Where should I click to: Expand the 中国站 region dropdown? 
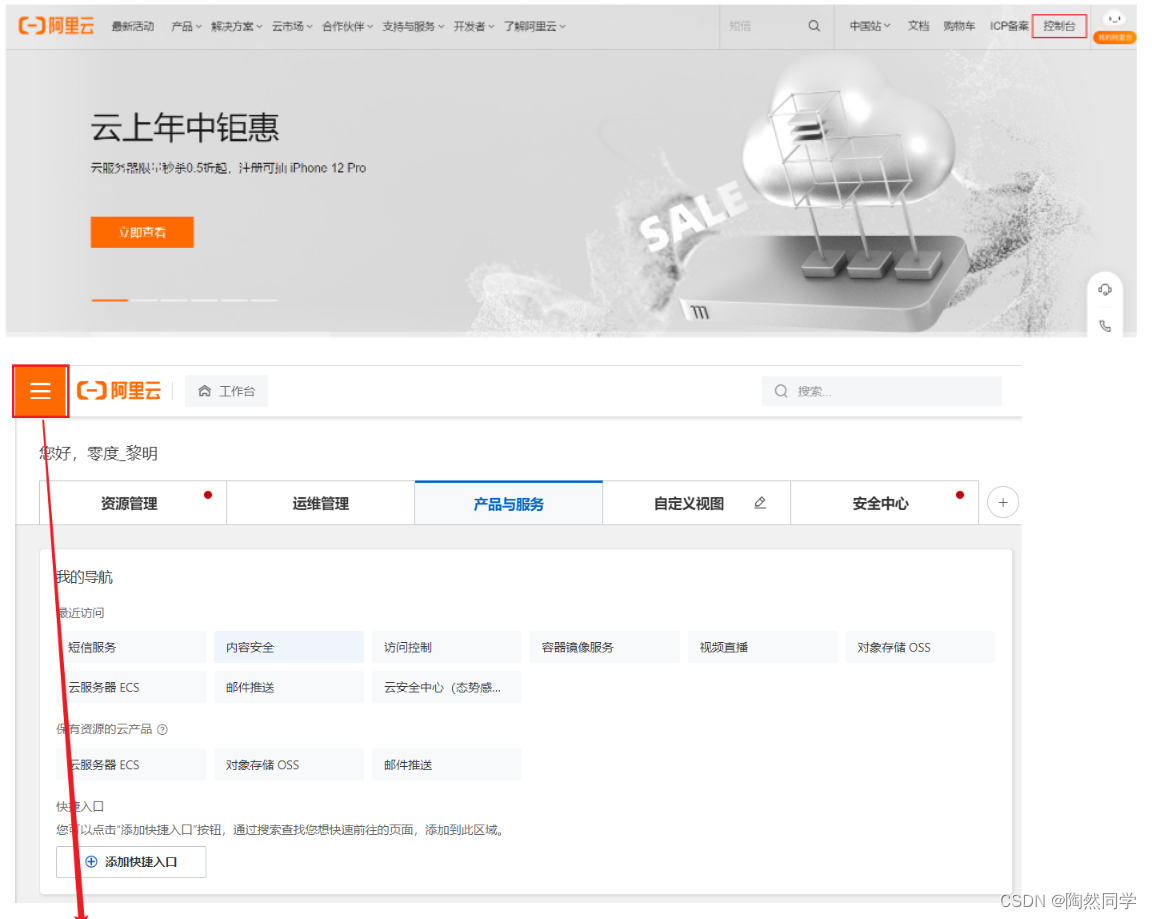click(x=870, y=26)
